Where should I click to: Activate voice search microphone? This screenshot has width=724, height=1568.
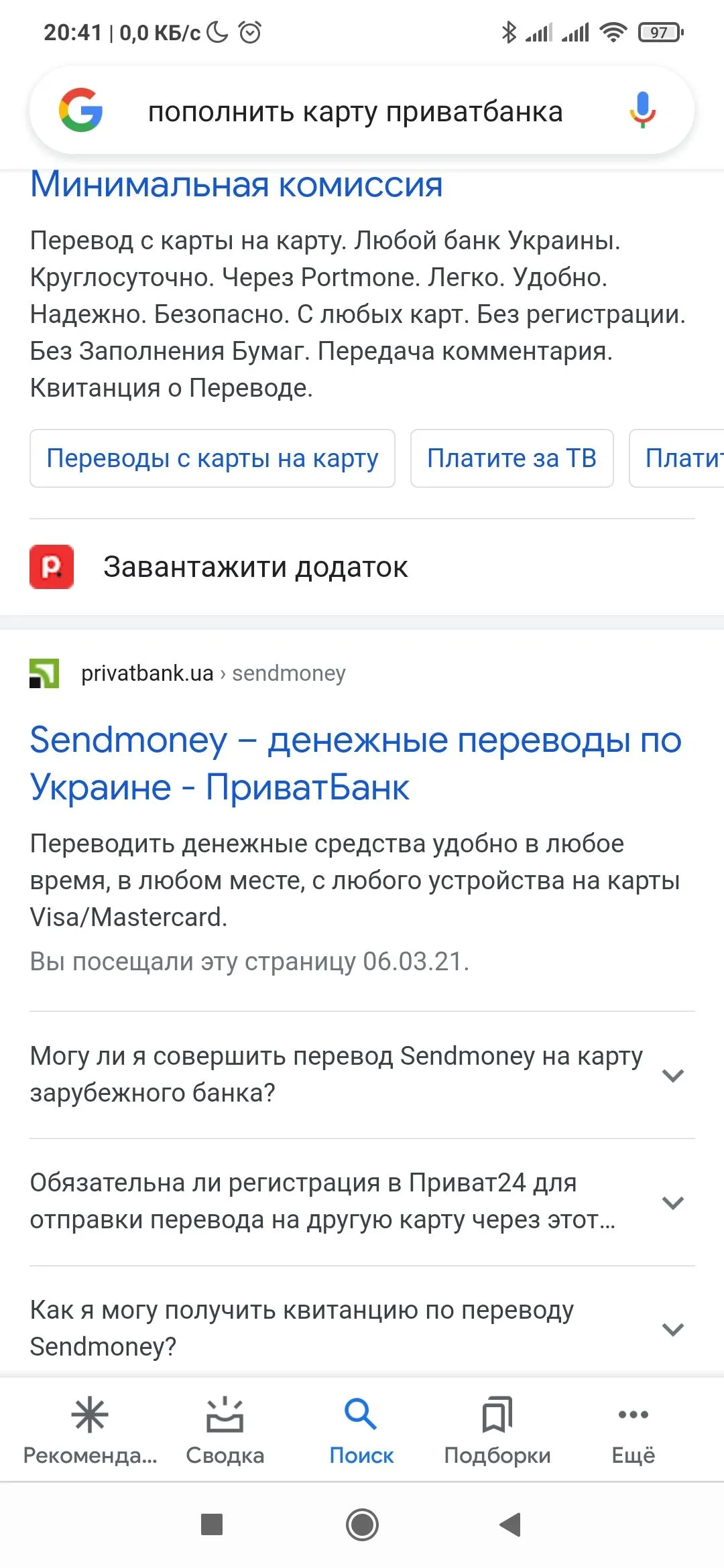(x=642, y=111)
